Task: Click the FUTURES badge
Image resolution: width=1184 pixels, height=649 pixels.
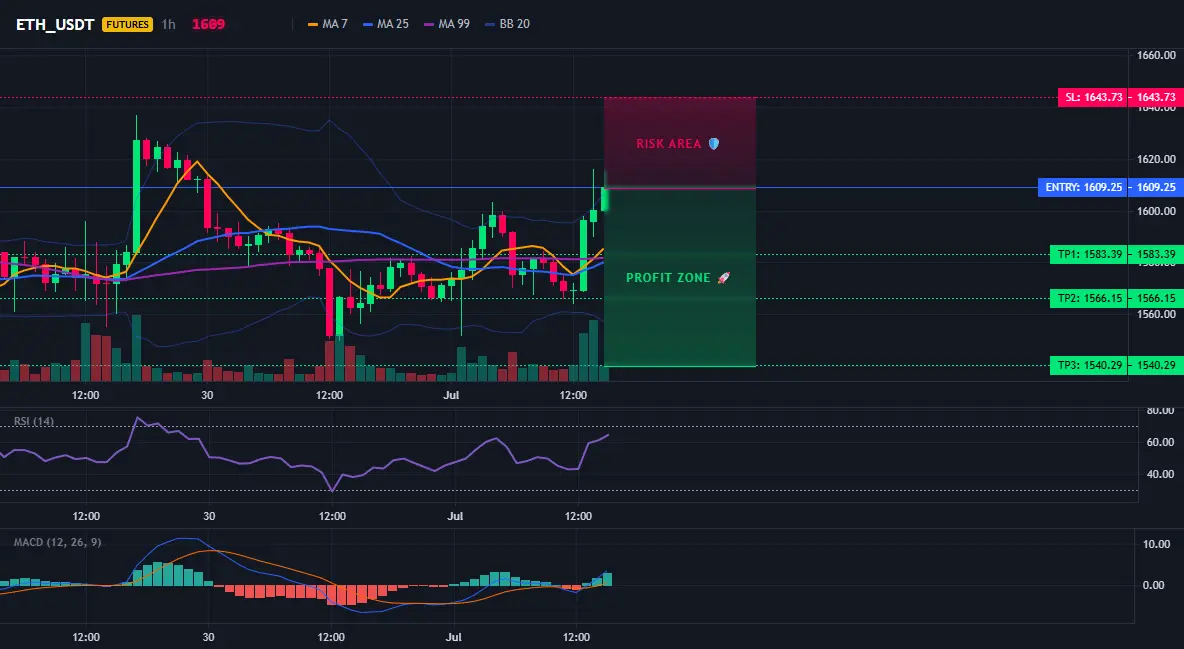Action: click(128, 24)
